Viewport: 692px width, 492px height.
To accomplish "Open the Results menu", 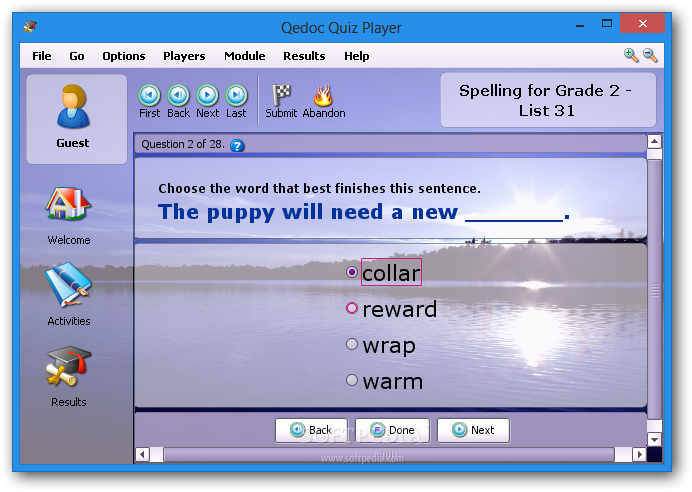I will (x=304, y=56).
